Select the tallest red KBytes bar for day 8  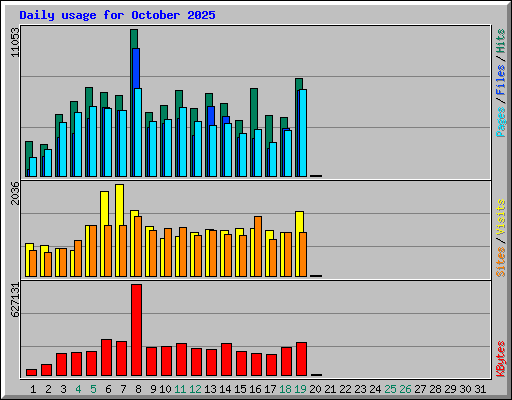tap(136, 330)
